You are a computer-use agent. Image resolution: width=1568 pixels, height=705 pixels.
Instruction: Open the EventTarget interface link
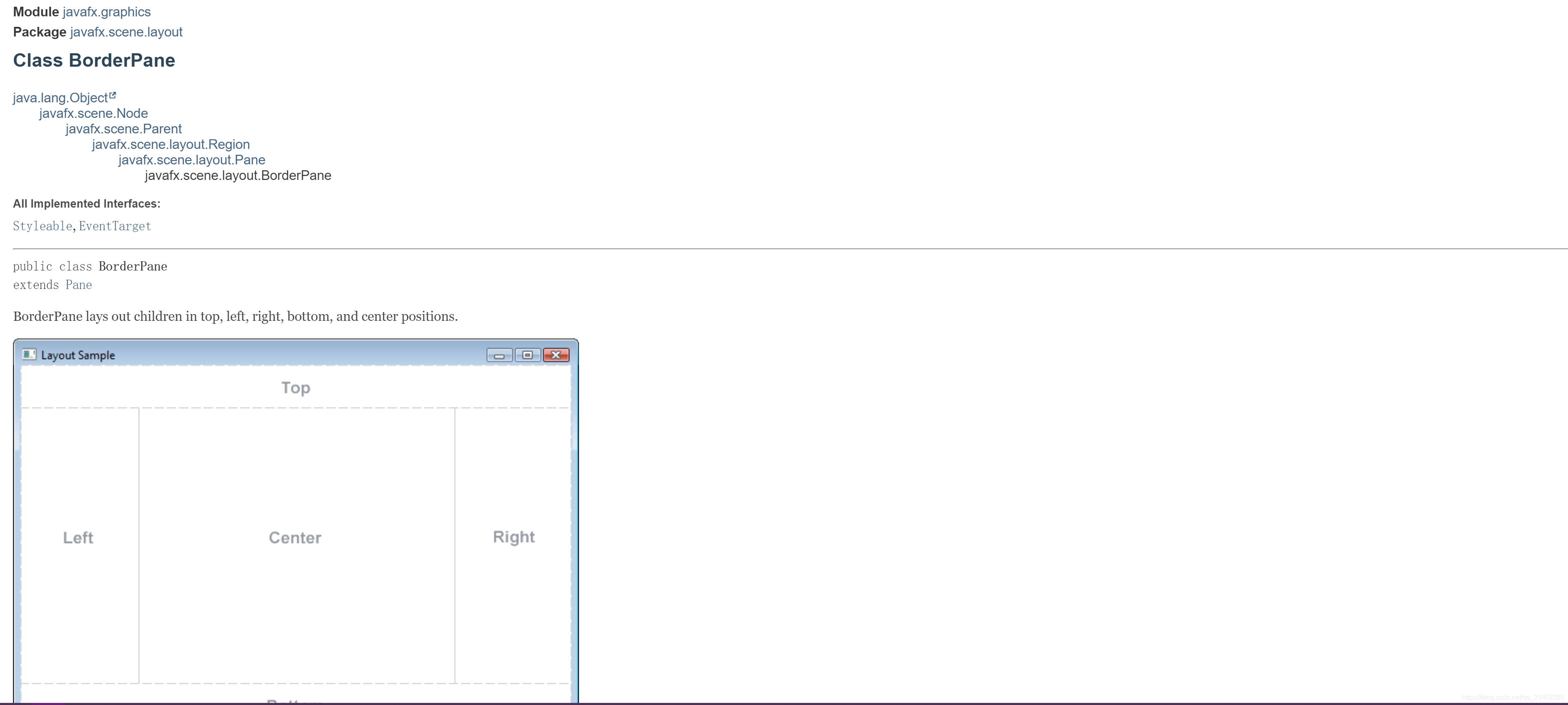115,226
